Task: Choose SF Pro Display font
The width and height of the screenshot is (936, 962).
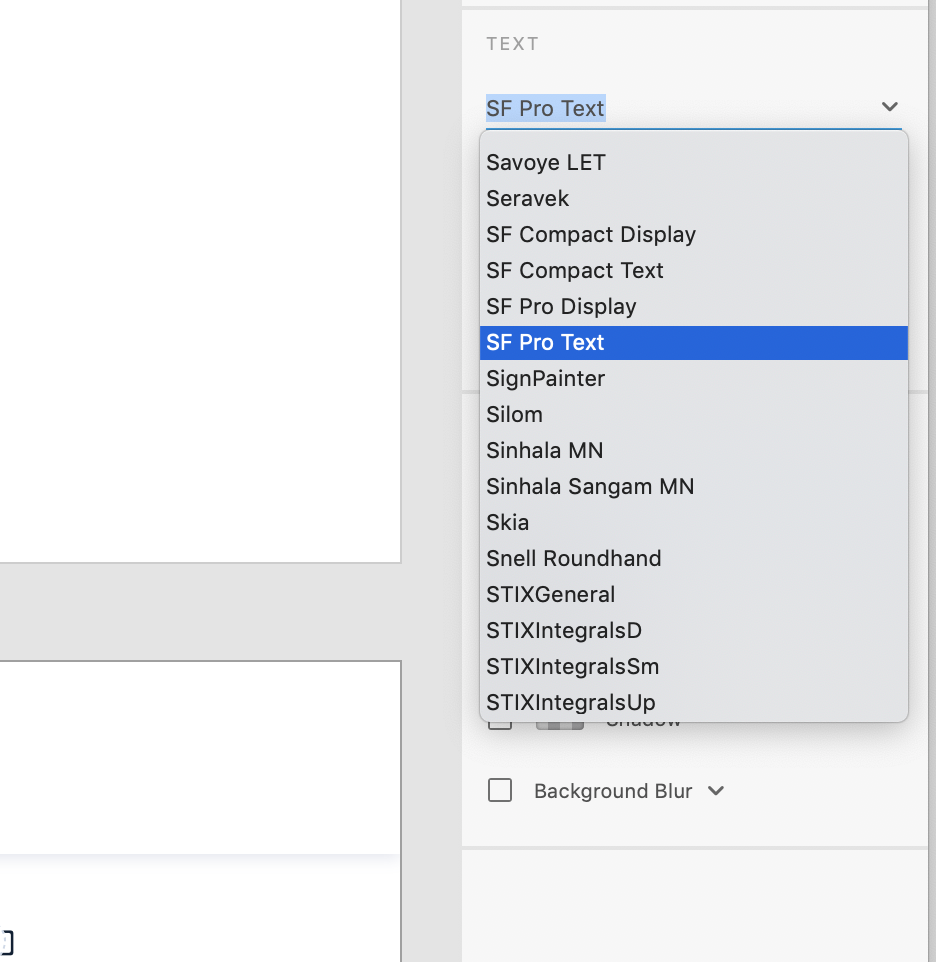Action: [x=561, y=306]
